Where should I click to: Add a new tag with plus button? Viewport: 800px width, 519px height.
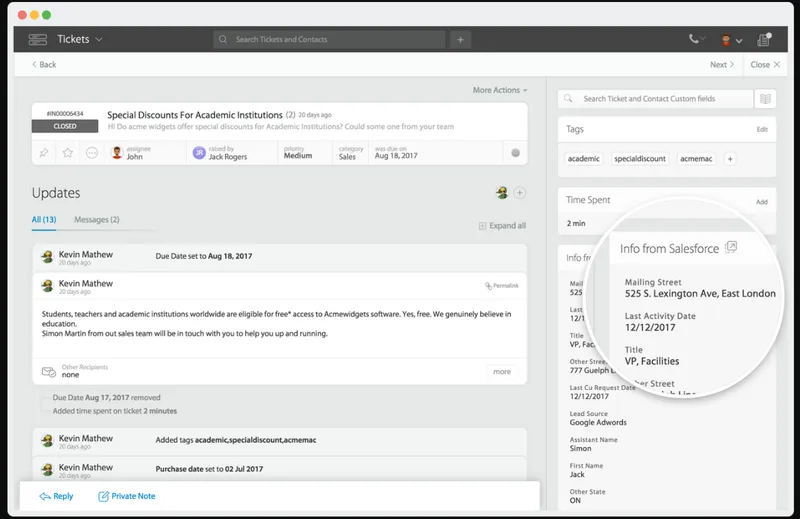coord(730,159)
